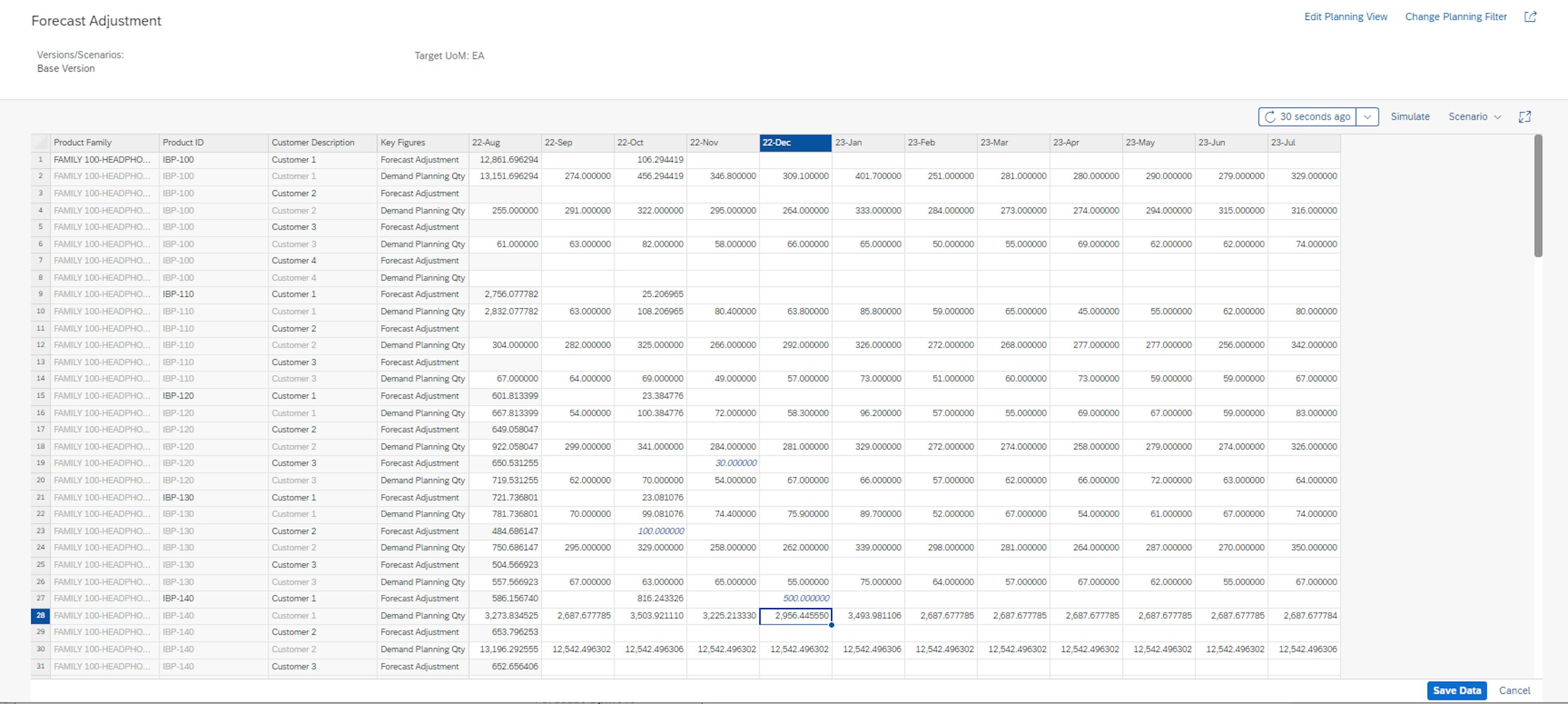
Task: Click the blue adjusted value 500.000000
Action: click(806, 598)
